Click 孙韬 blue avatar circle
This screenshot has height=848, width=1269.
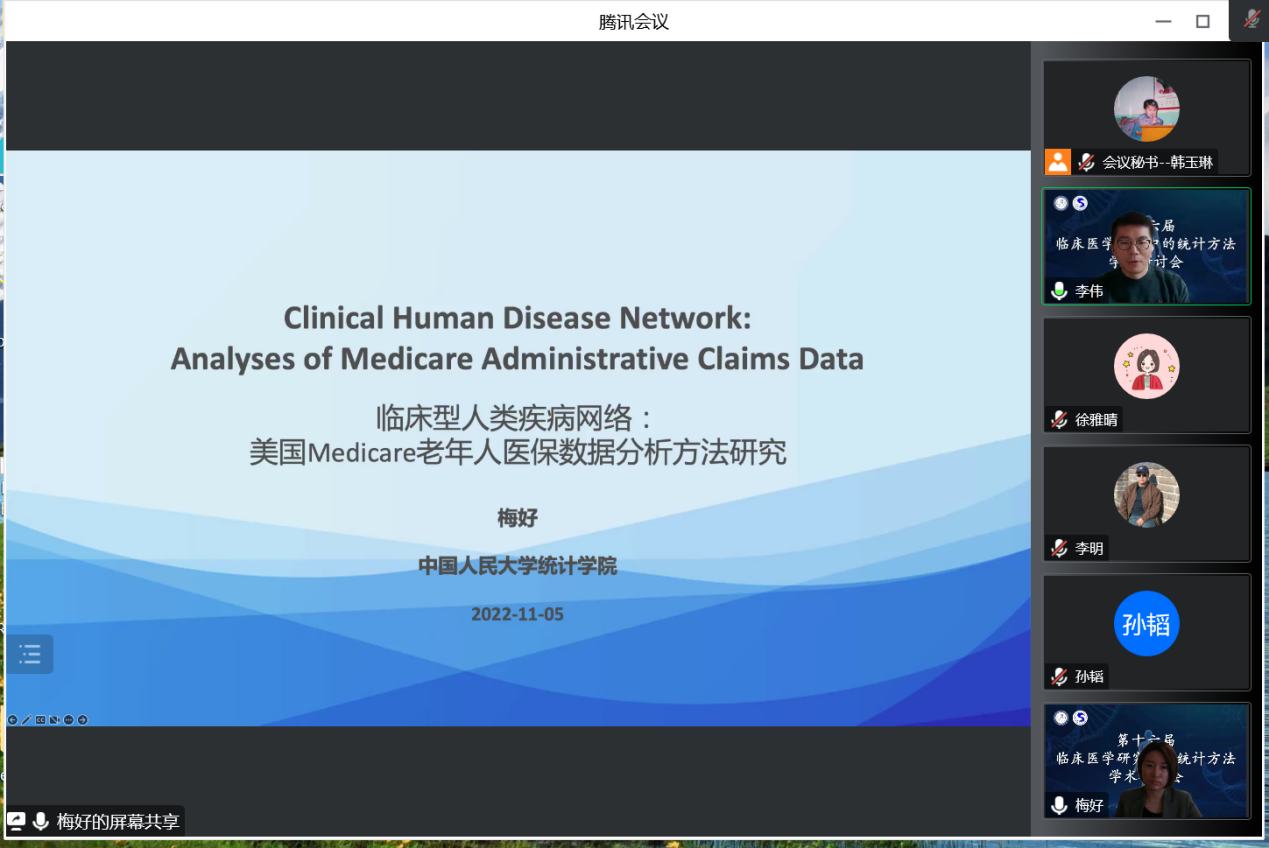coord(1146,624)
